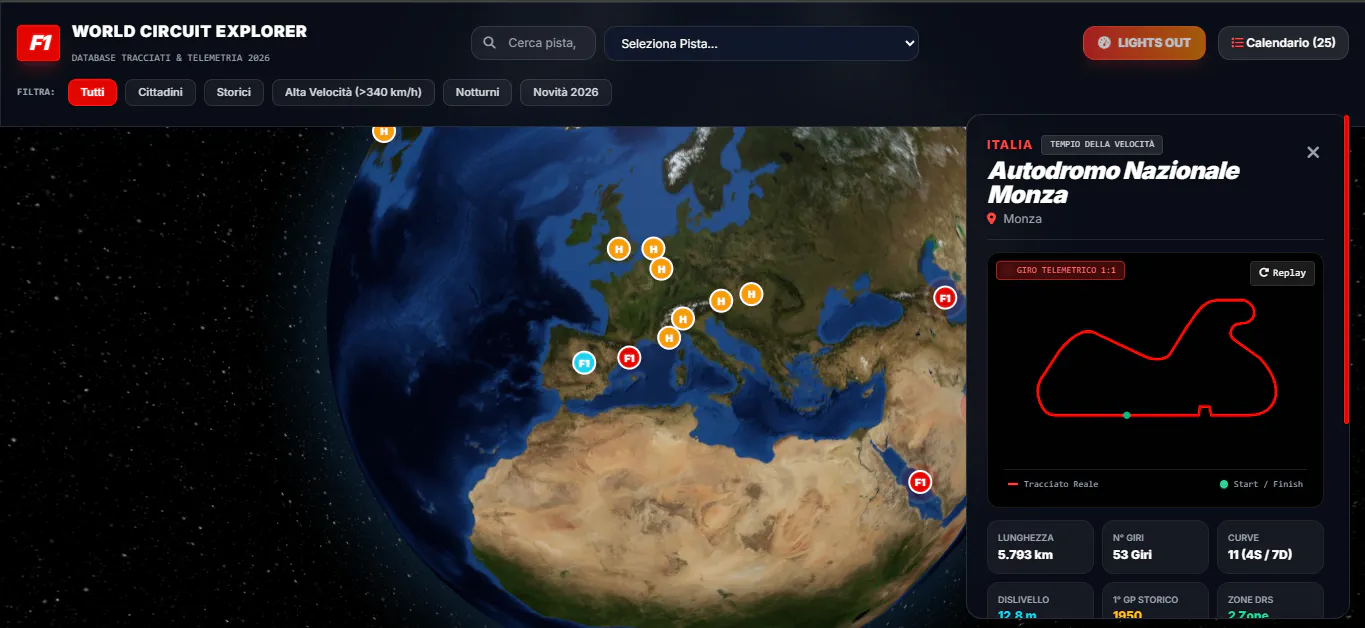1365x628 pixels.
Task: Click the TEMPIO DELLA VELOCITÀ badge
Action: coord(1102,144)
